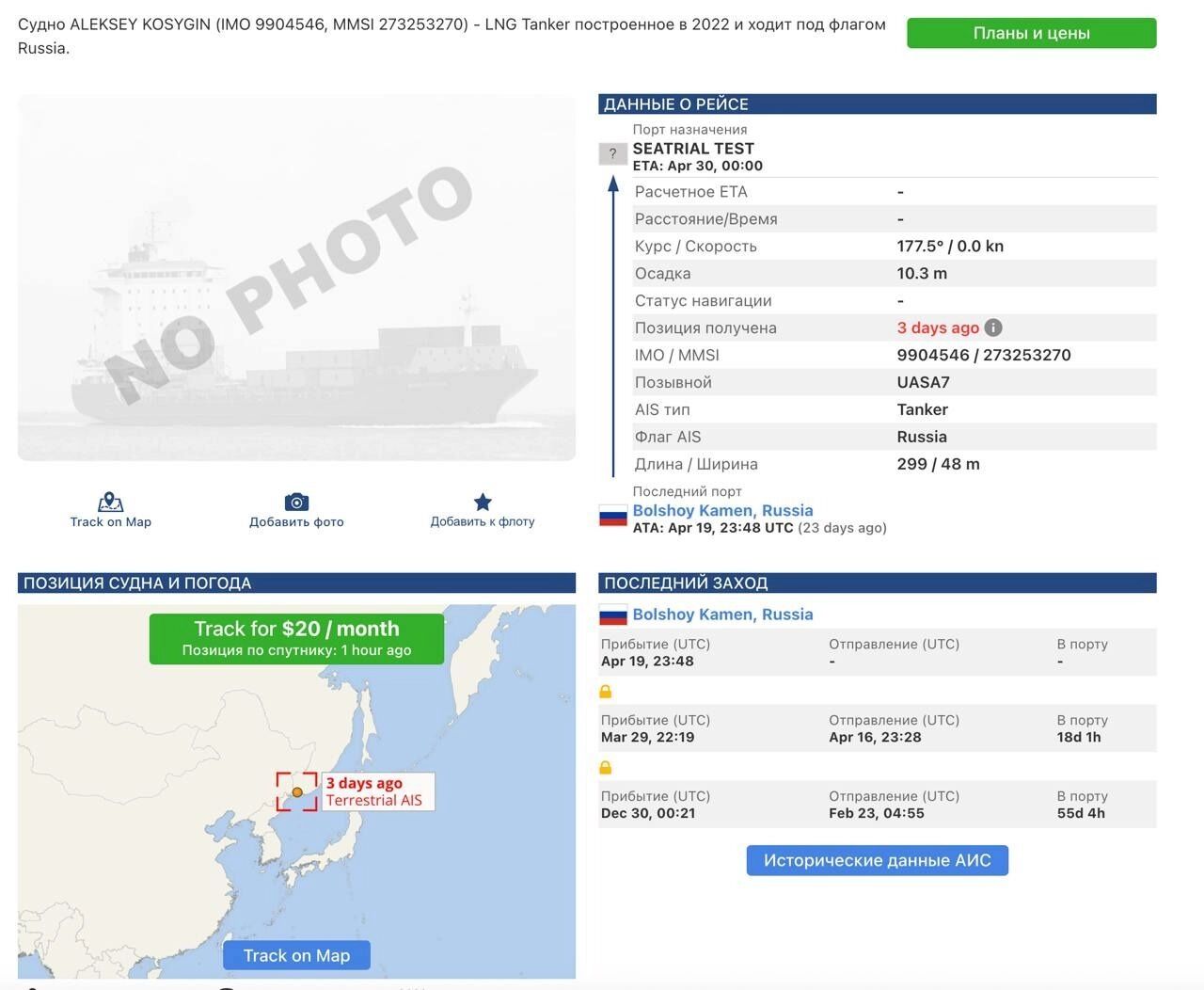The height and width of the screenshot is (990, 1204).
Task: Click the camera icon to add a photo
Action: point(296,503)
